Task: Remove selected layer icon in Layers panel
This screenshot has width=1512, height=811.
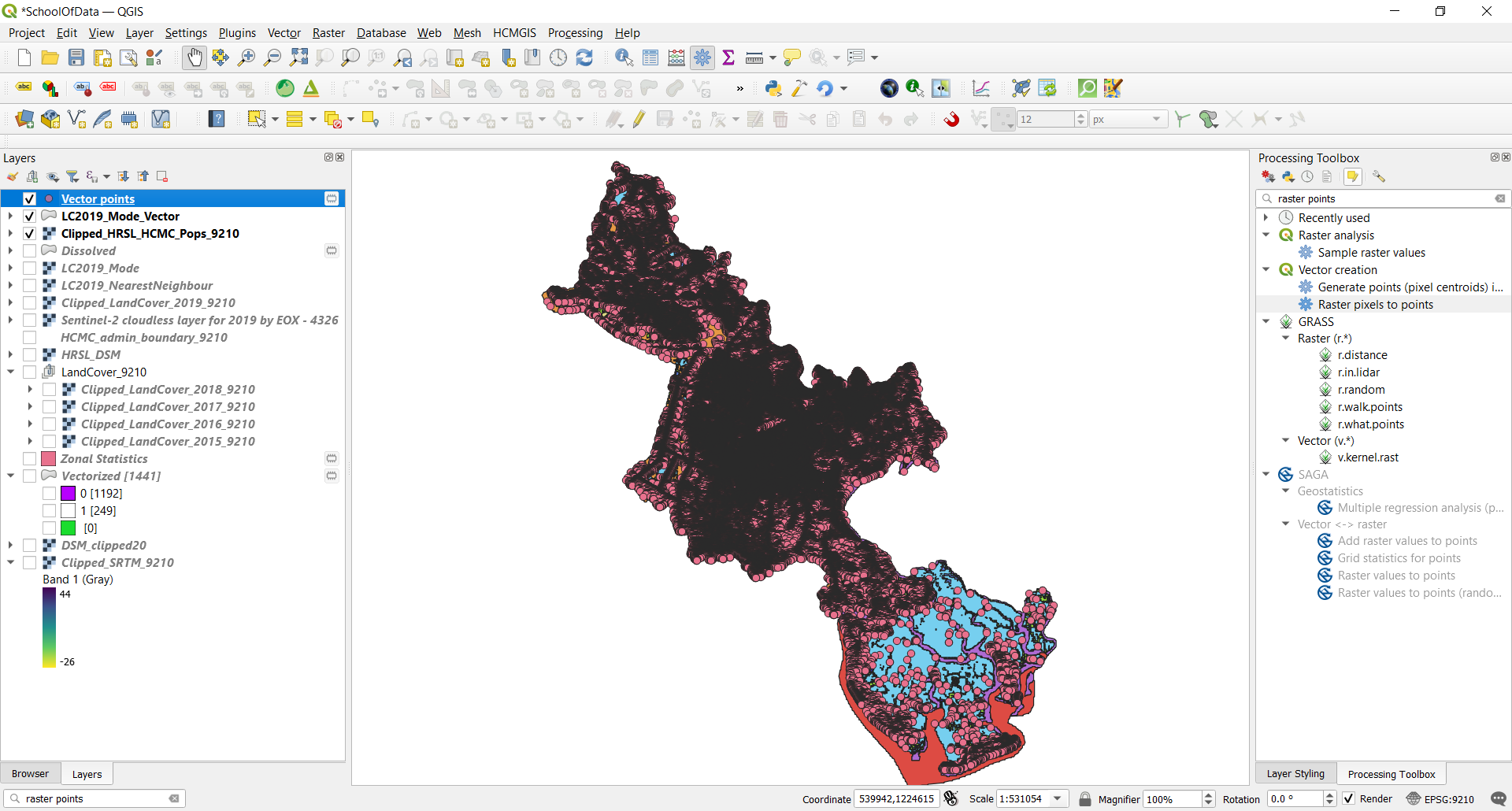Action: (162, 176)
